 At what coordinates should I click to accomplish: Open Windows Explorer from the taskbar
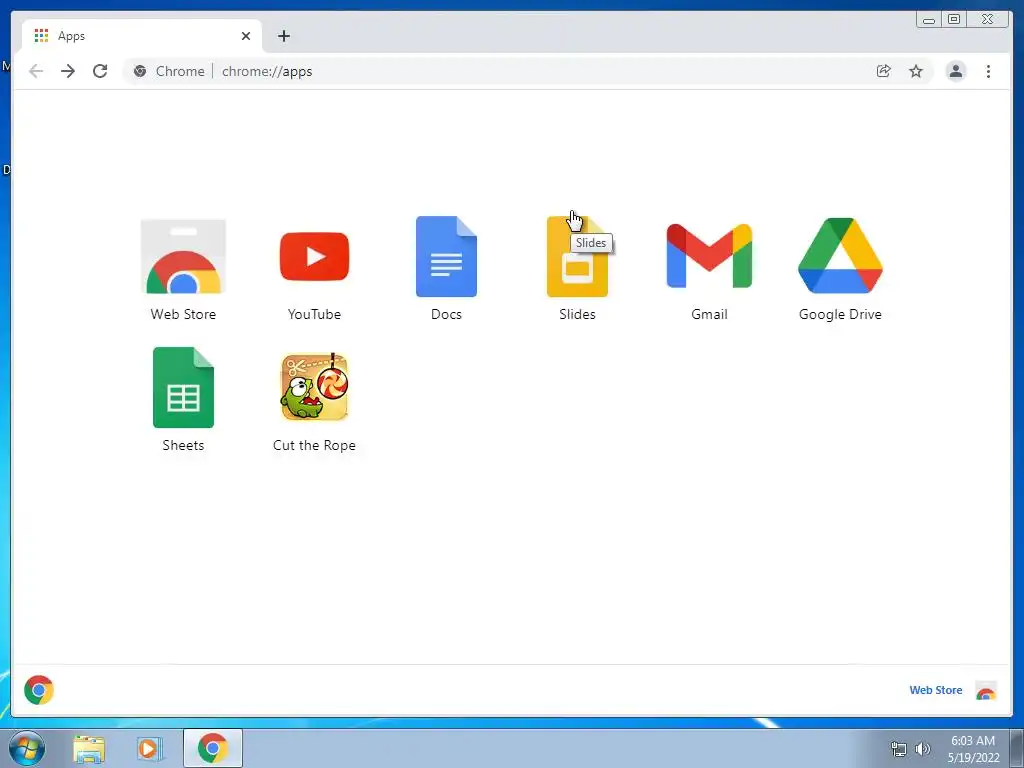click(89, 749)
